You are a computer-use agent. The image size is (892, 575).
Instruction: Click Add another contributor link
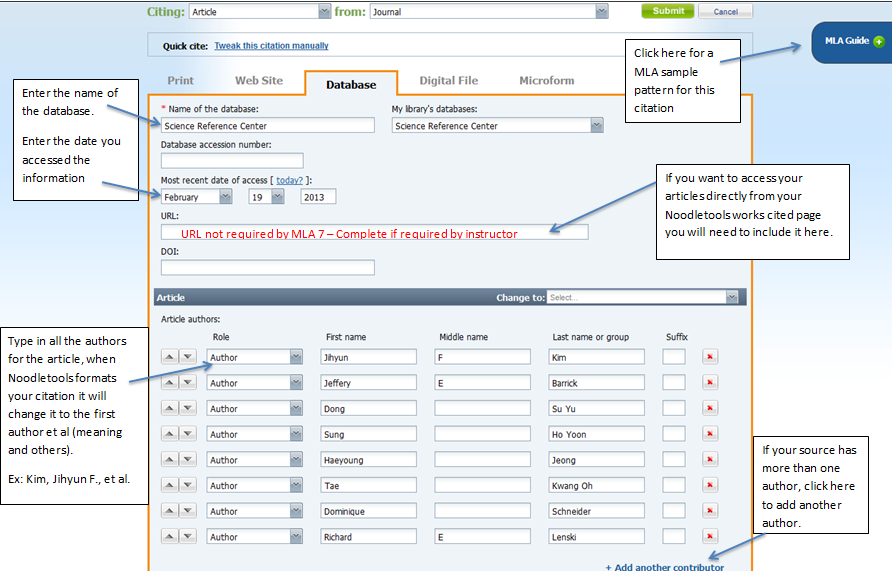664,568
